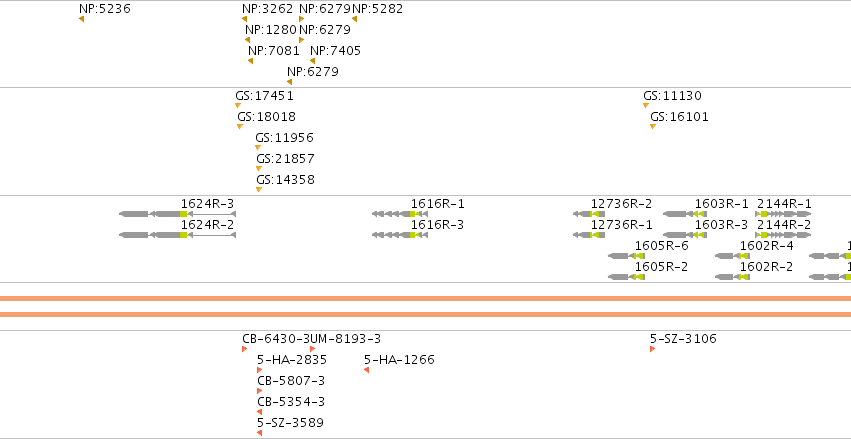
Task: Select the 1605R-6 gene glyph
Action: coord(626,256)
